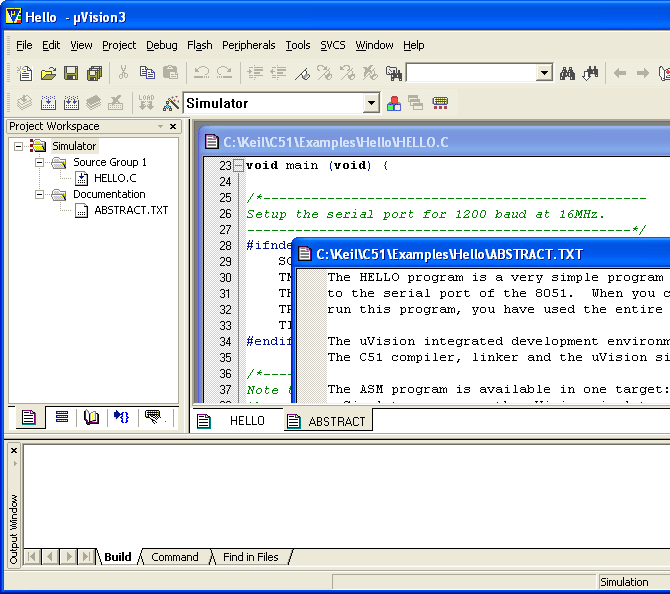Screen dimensions: 670x594
Task: Open the Simulator target dropdown
Action: point(371,103)
